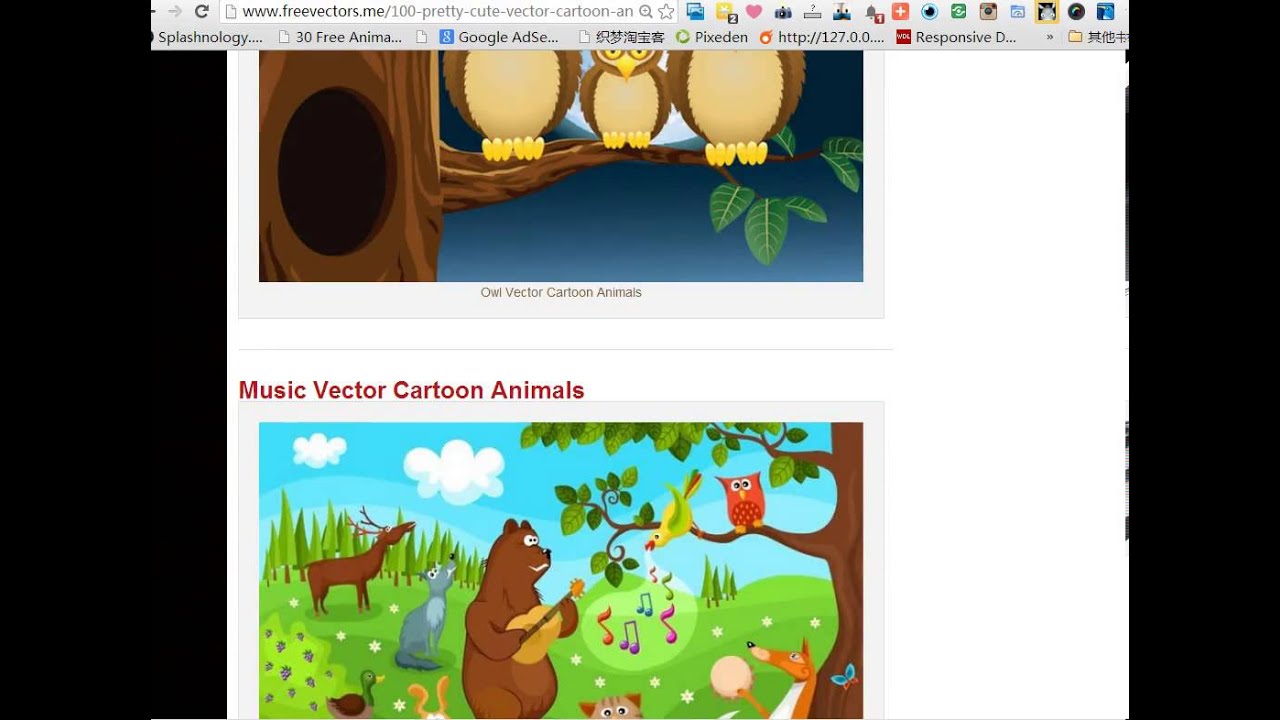Open the Splashnology bookmark
Screen dimensions: 1280x720
(x=208, y=37)
